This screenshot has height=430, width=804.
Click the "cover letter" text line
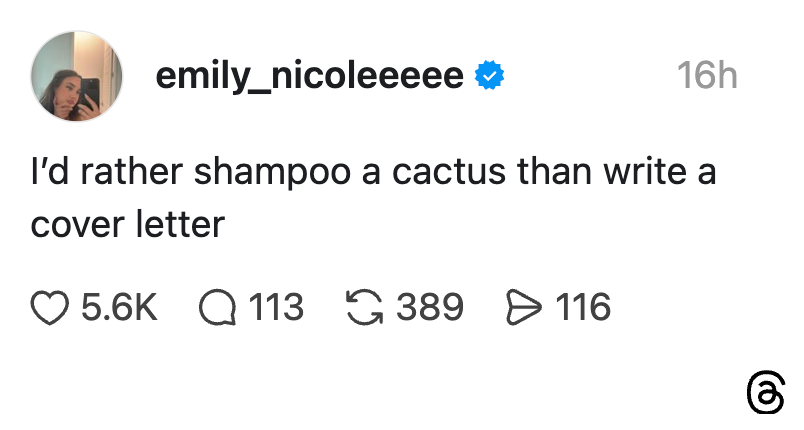[x=127, y=224]
